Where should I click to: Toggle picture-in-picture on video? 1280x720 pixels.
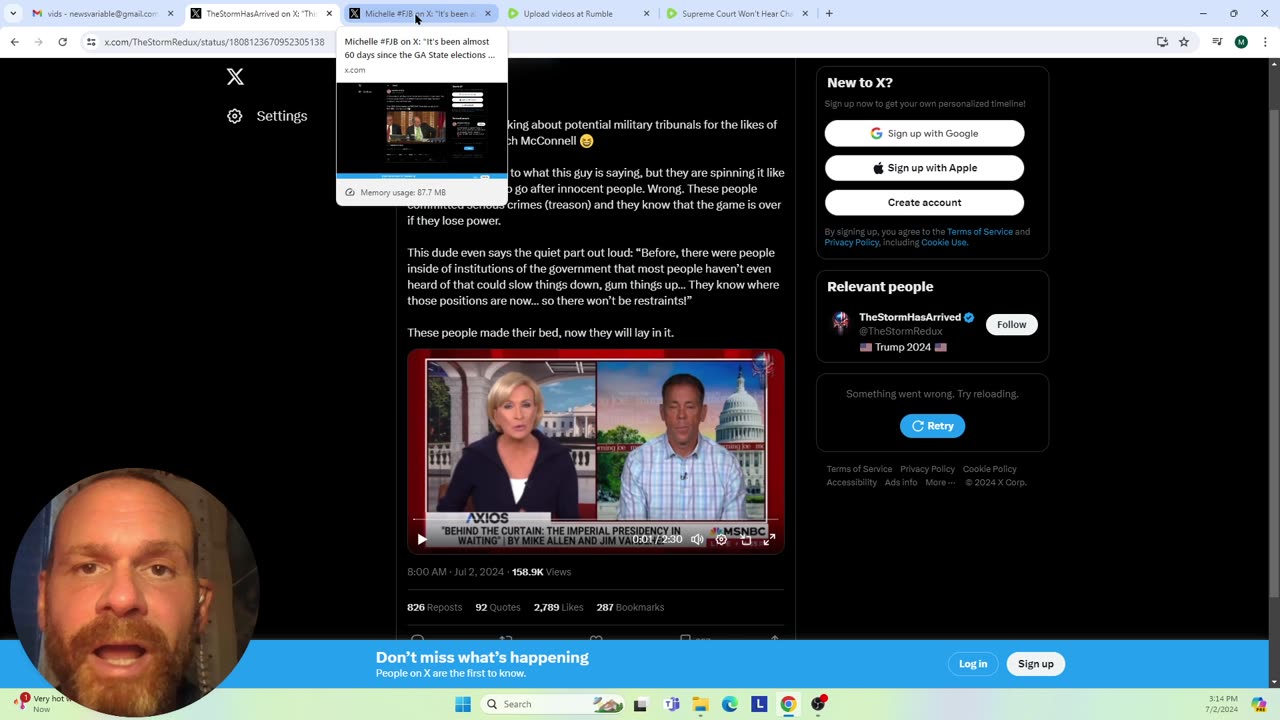click(x=746, y=539)
